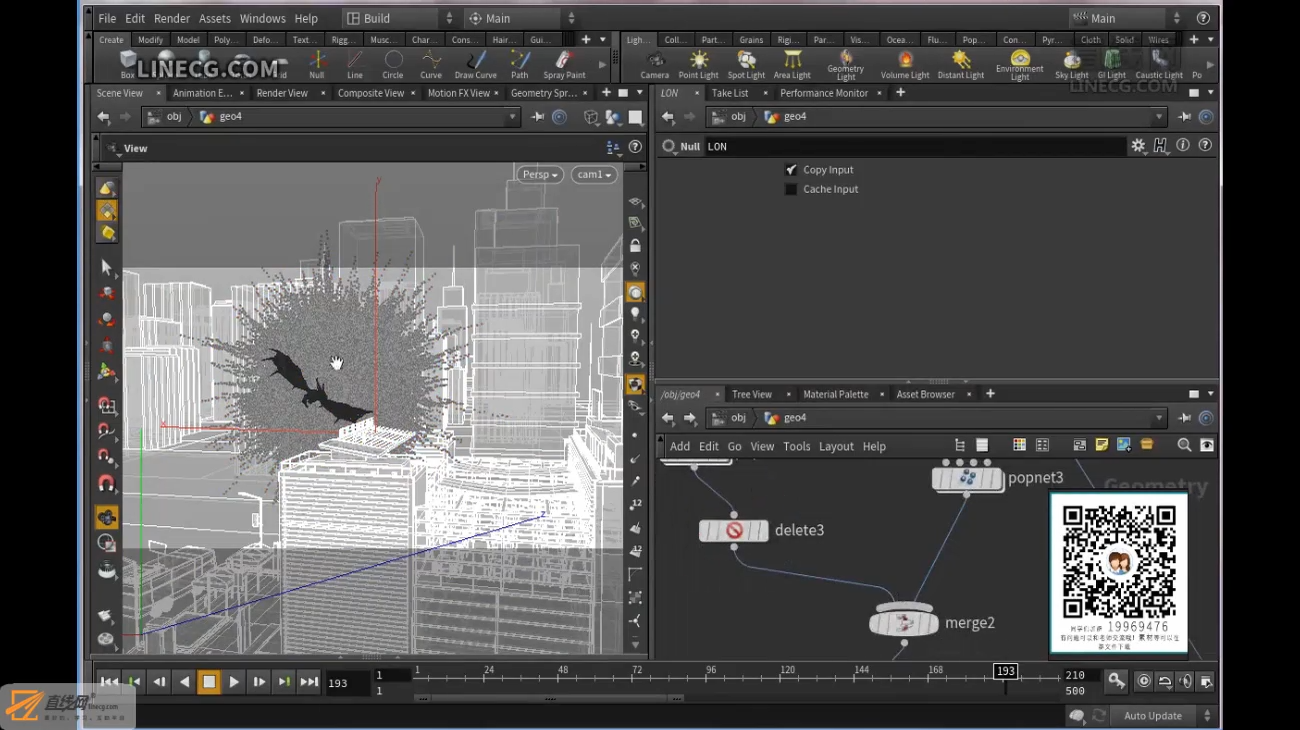Click the current frame field showing 193

click(347, 683)
